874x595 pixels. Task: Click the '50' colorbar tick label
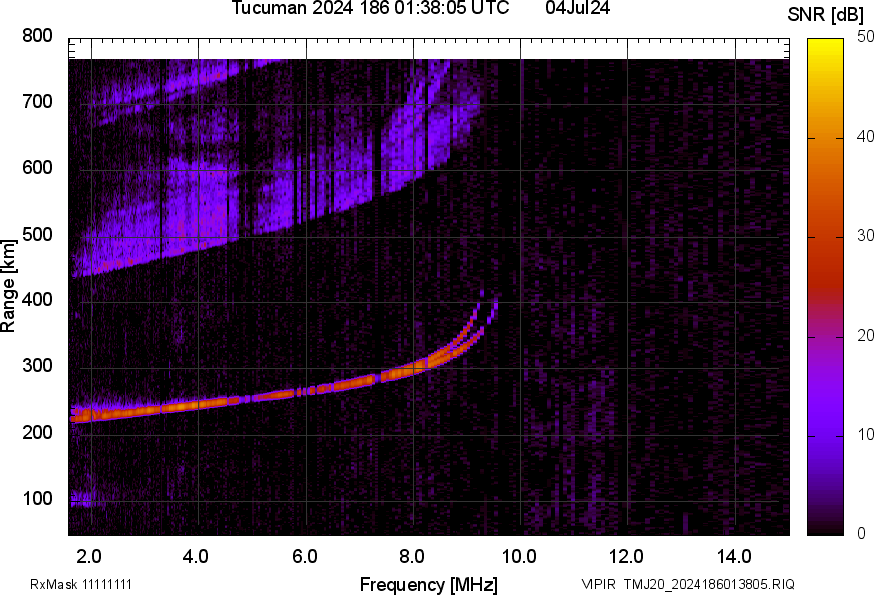(865, 37)
